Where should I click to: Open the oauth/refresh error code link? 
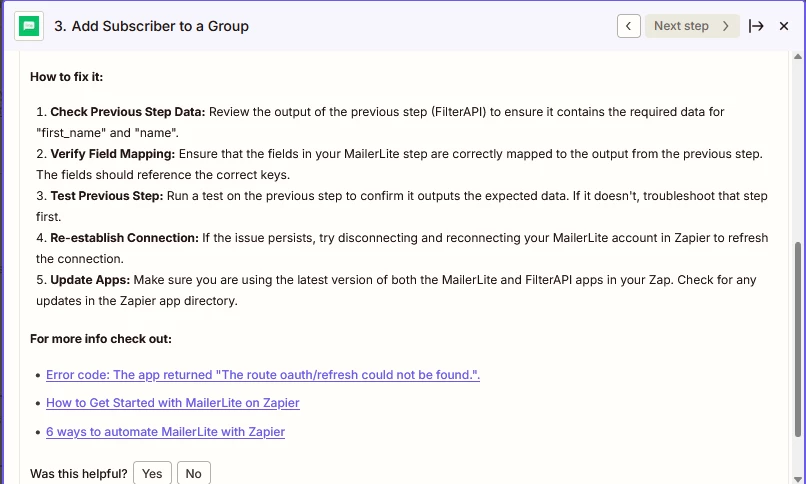(x=263, y=375)
